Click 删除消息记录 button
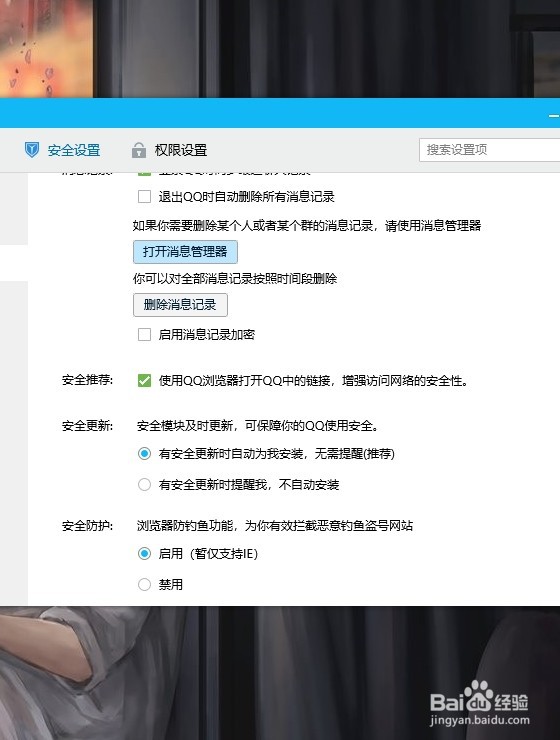 180,305
